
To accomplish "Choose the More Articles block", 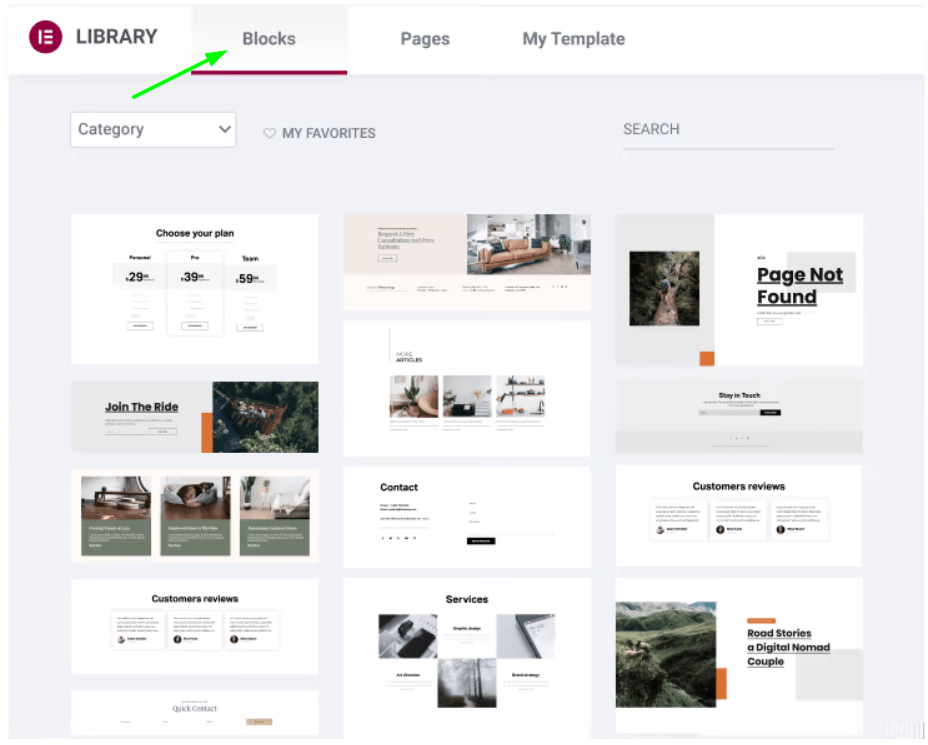I will pos(467,388).
